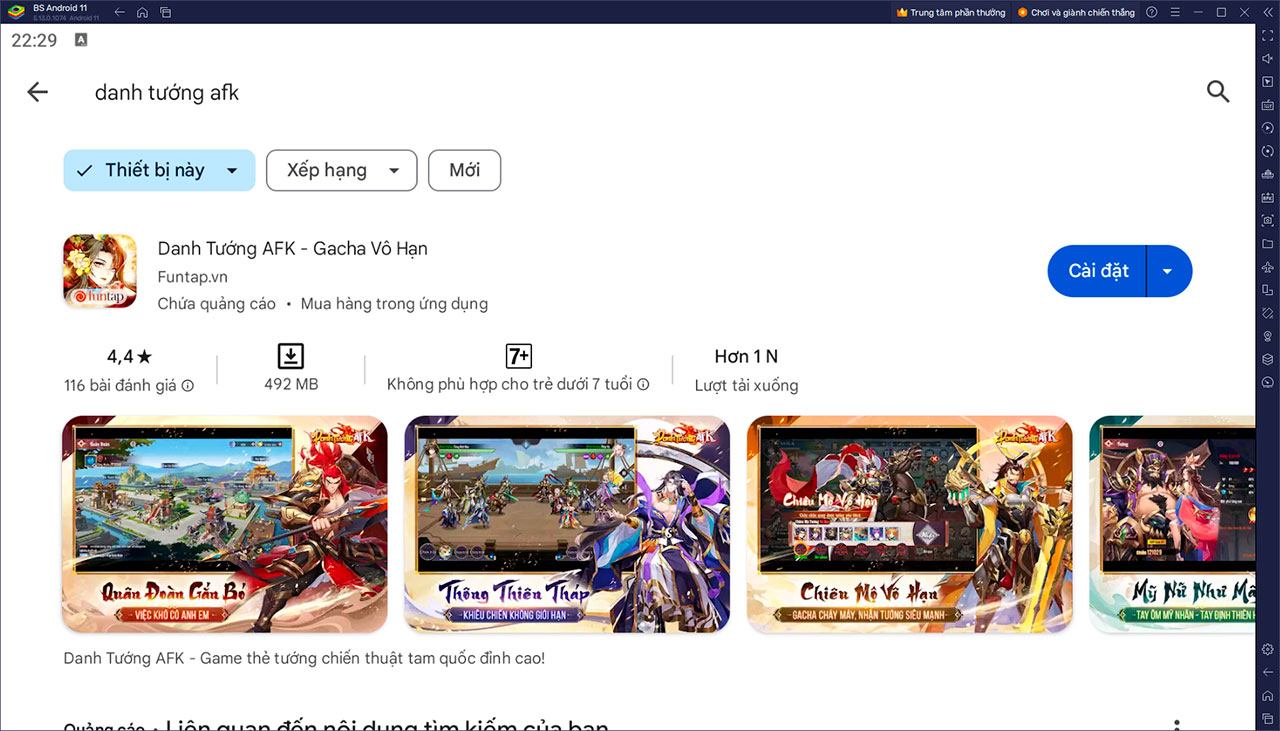Take a screenshot using the sidebar camera icon
Screen dimensions: 1280x731
tap(1267, 220)
